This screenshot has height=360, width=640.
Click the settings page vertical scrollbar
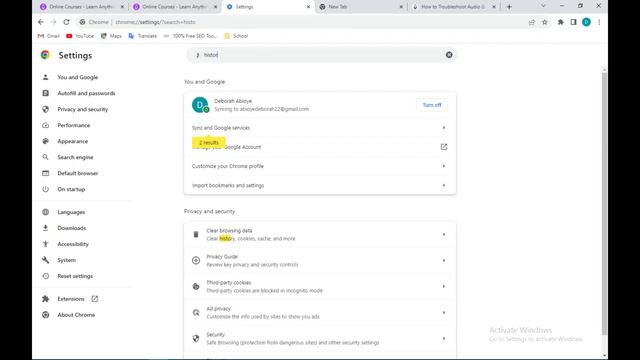[604, 203]
